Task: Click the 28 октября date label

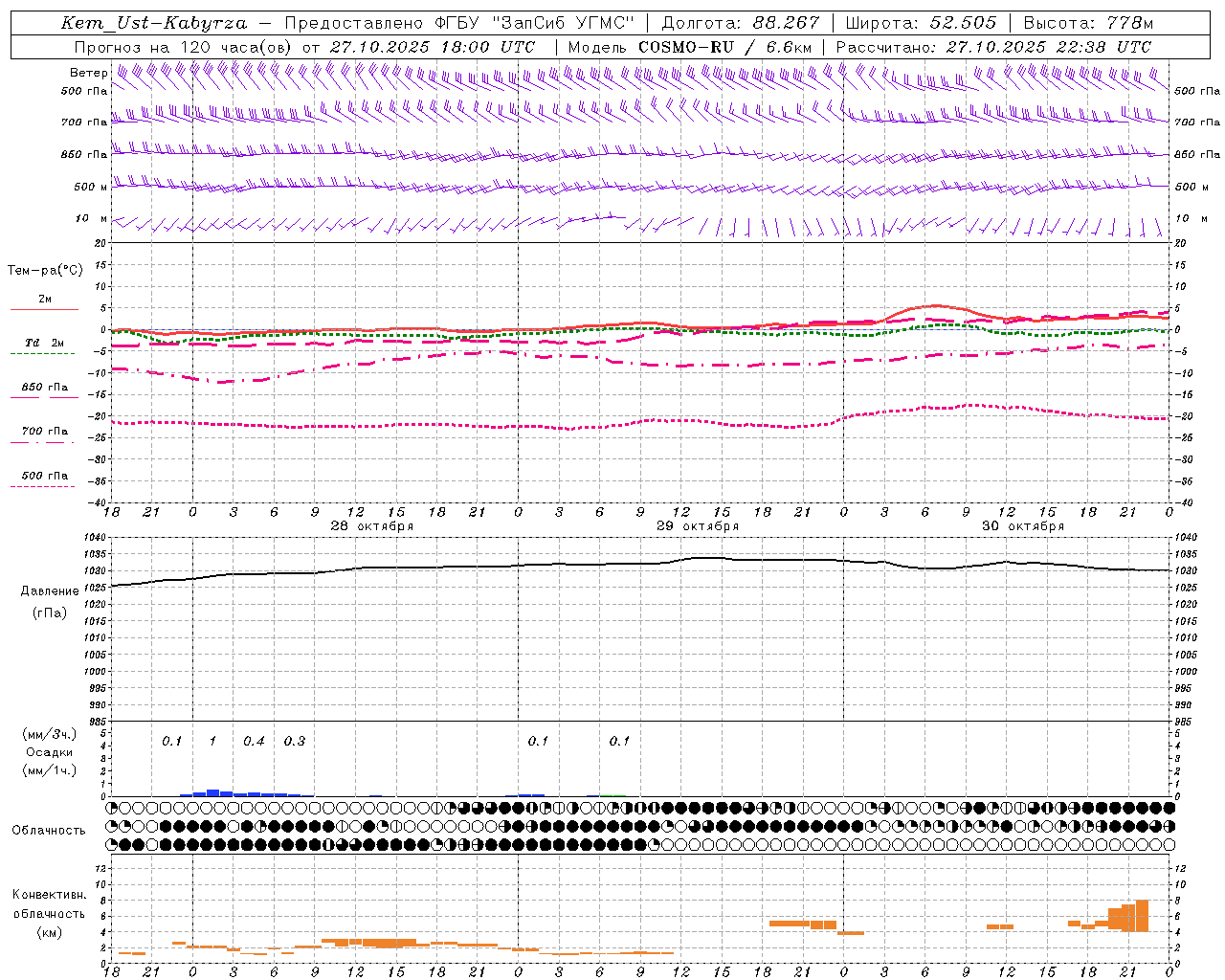Action: (372, 526)
